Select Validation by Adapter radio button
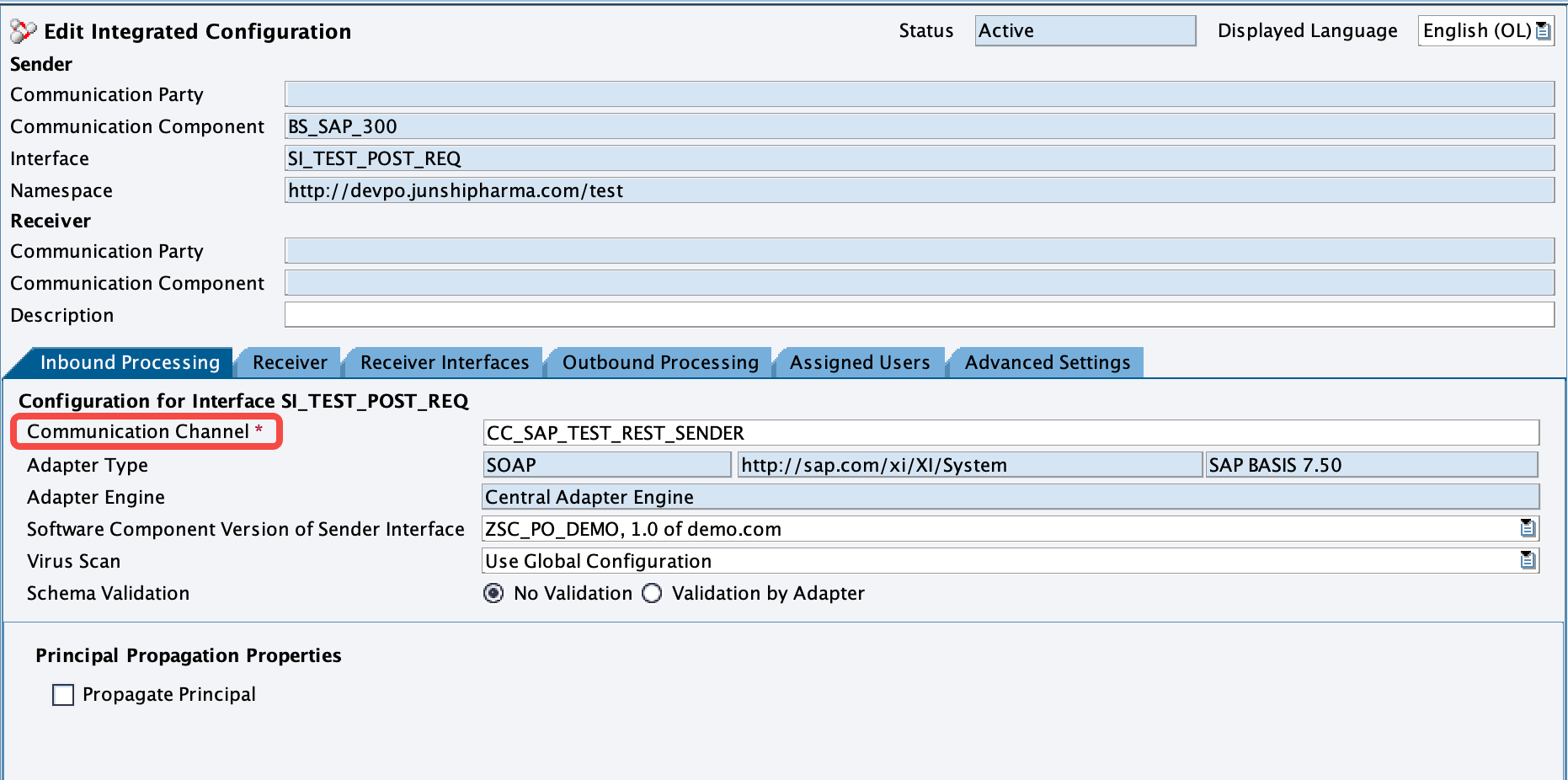 [652, 593]
